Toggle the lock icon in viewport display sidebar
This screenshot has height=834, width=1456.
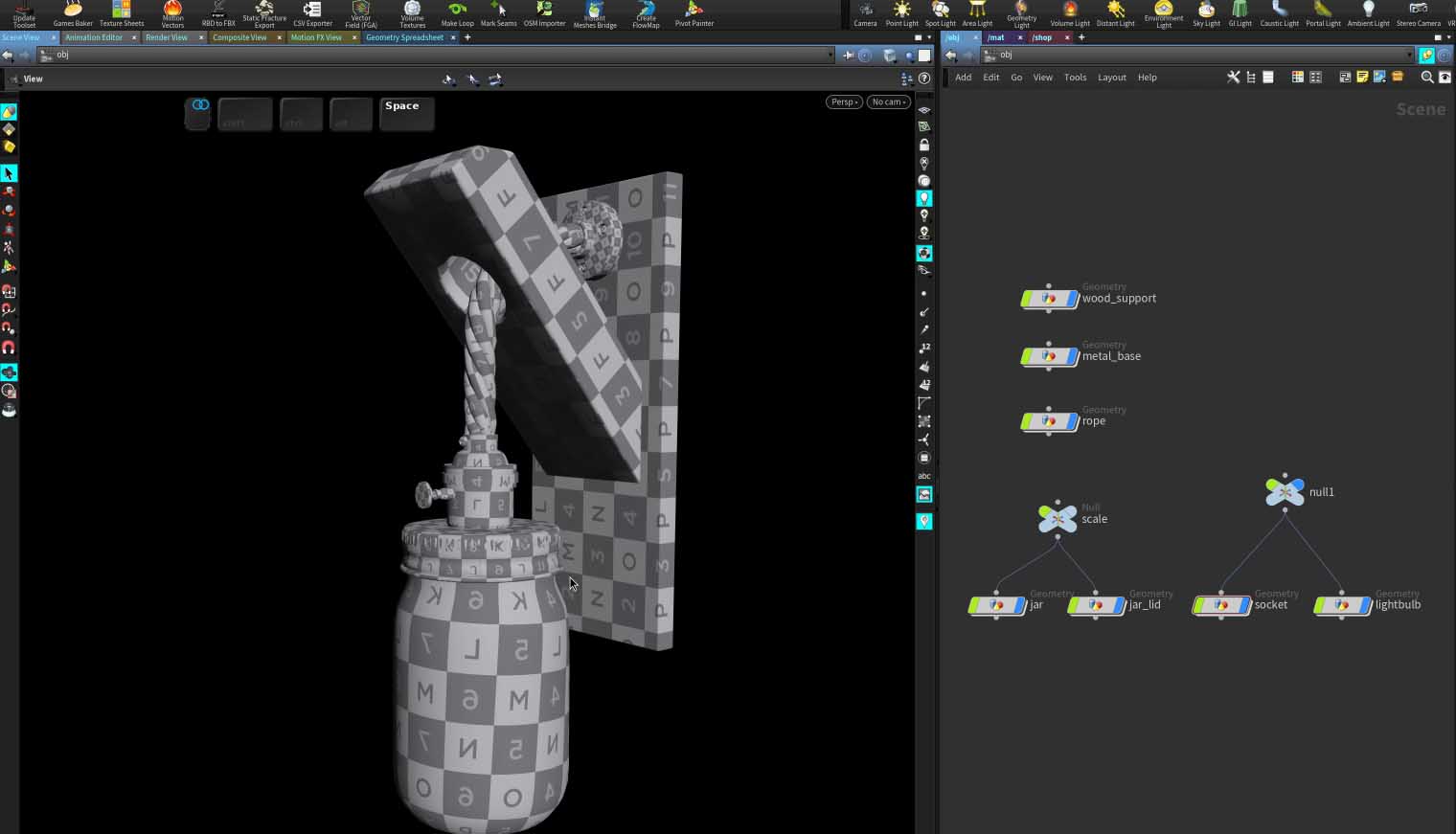coord(924,145)
